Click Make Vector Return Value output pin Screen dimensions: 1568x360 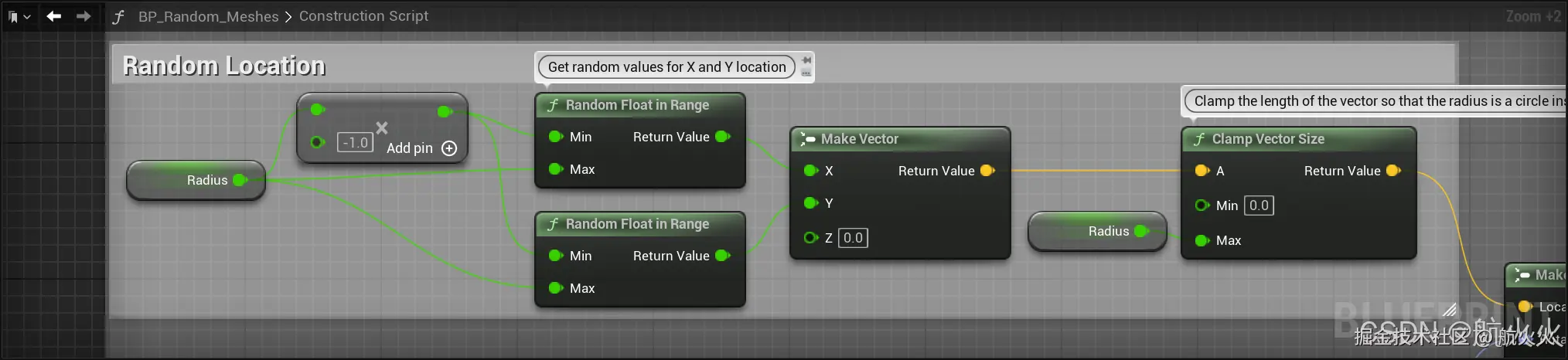(987, 171)
